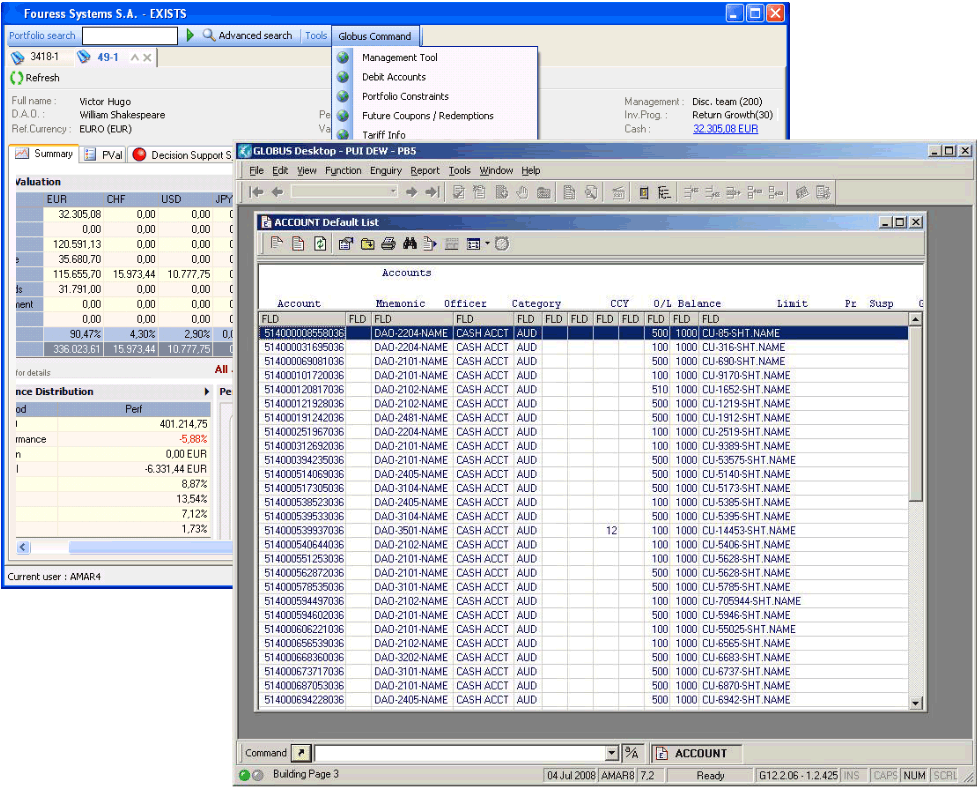Screen dimensions: 977x787
Task: Select Future Coupons / Redemptions entry
Action: pyautogui.click(x=427, y=115)
